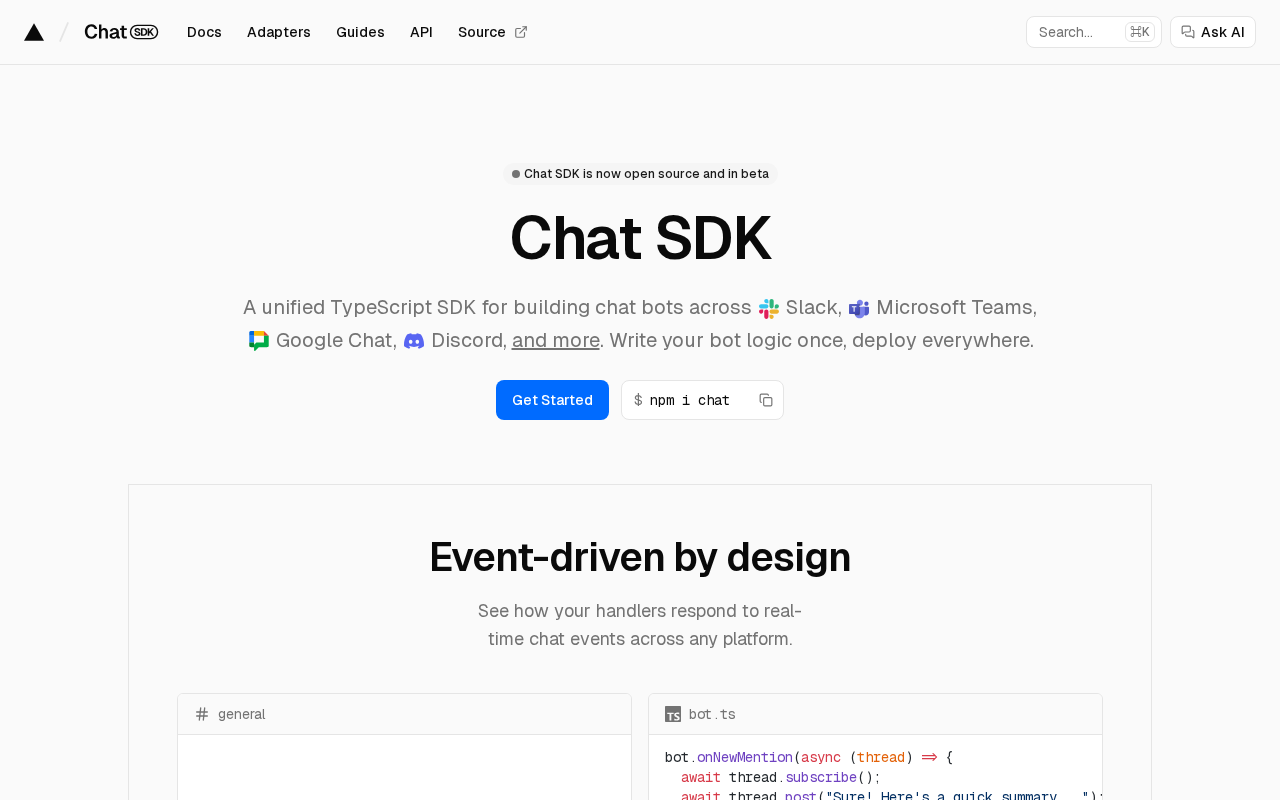Click the Vercel triangle logo
The image size is (1280, 800).
point(34,32)
